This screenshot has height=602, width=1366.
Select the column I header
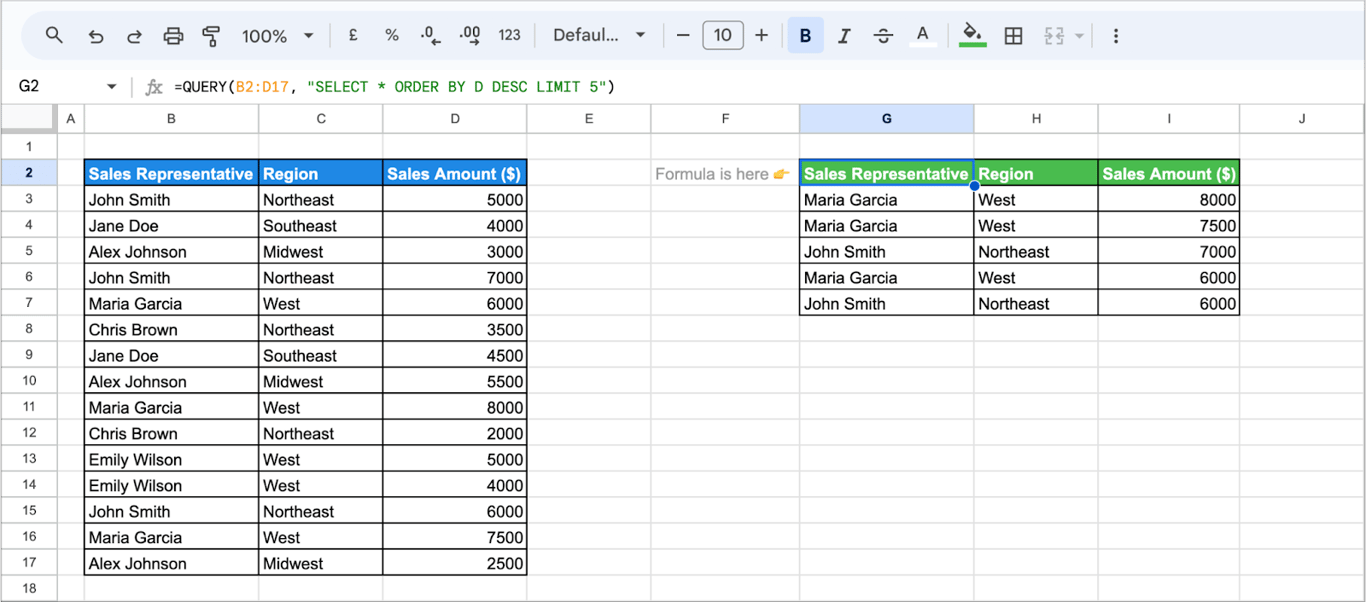pos(1168,119)
